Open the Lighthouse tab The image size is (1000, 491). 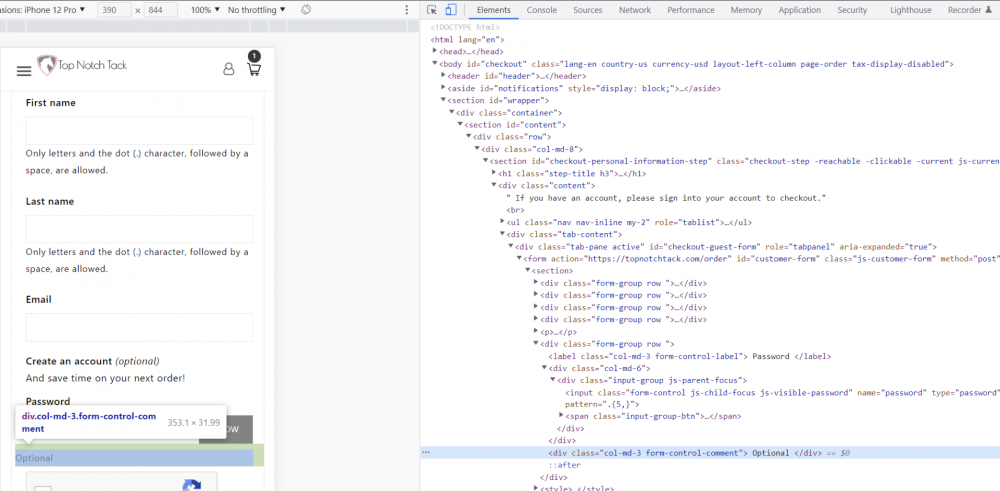pyautogui.click(x=910, y=10)
